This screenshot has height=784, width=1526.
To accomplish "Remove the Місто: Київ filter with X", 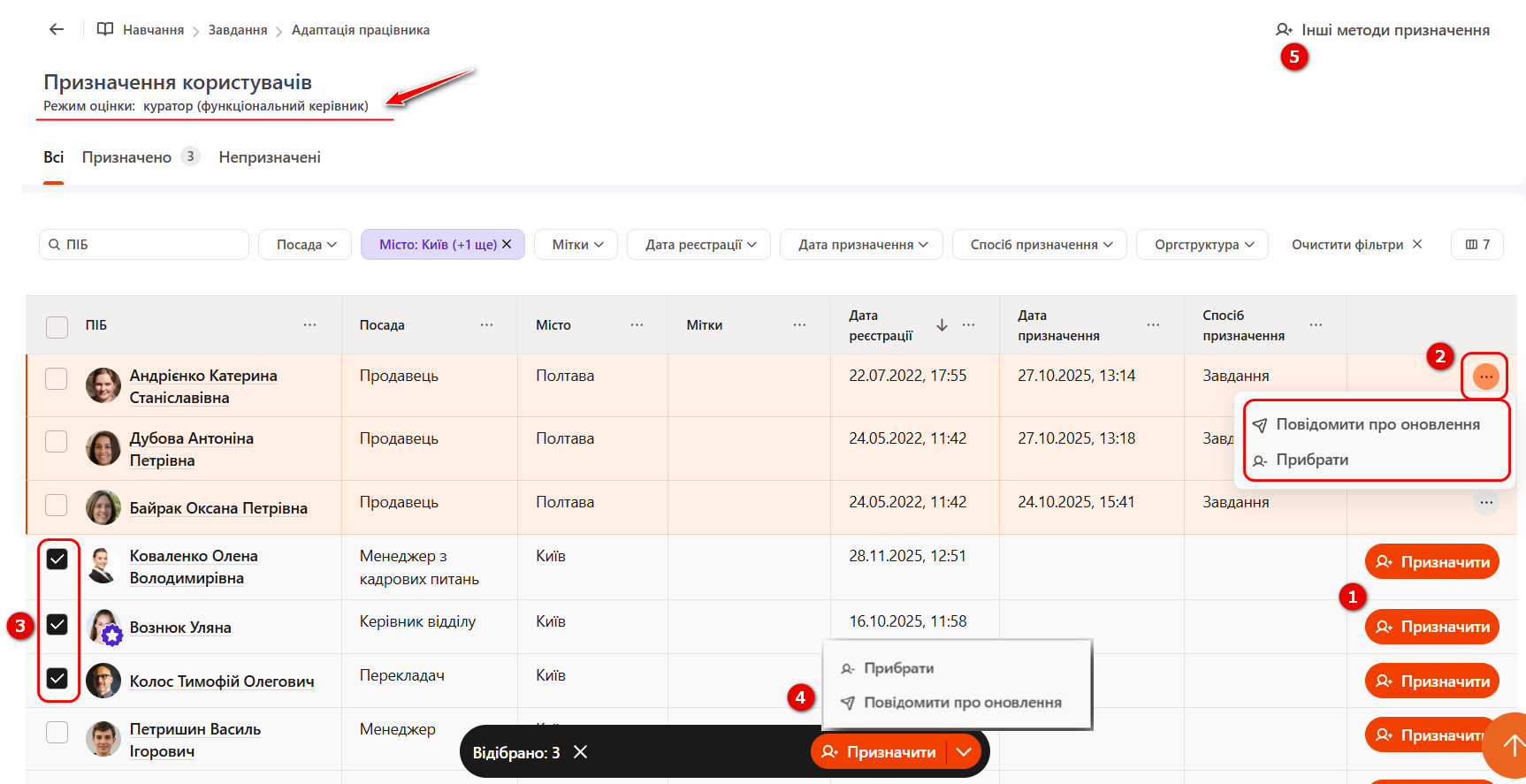I will pos(507,245).
